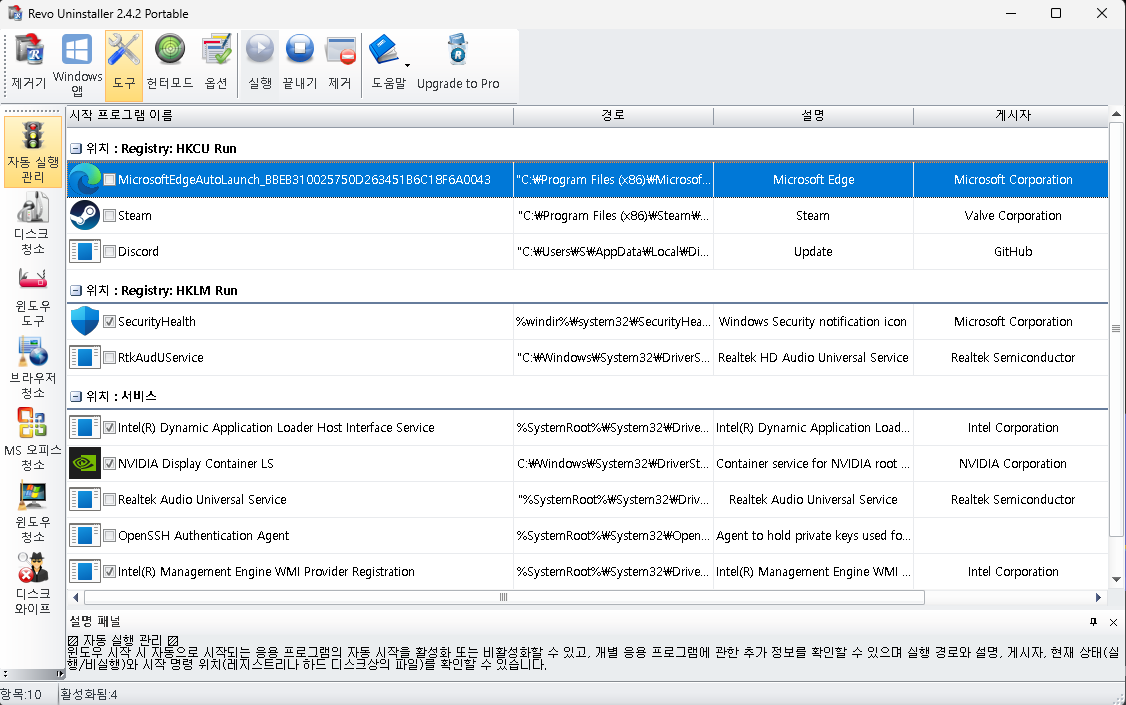
Task: Collapse Registry: HKLM Run group
Action: click(x=76, y=291)
